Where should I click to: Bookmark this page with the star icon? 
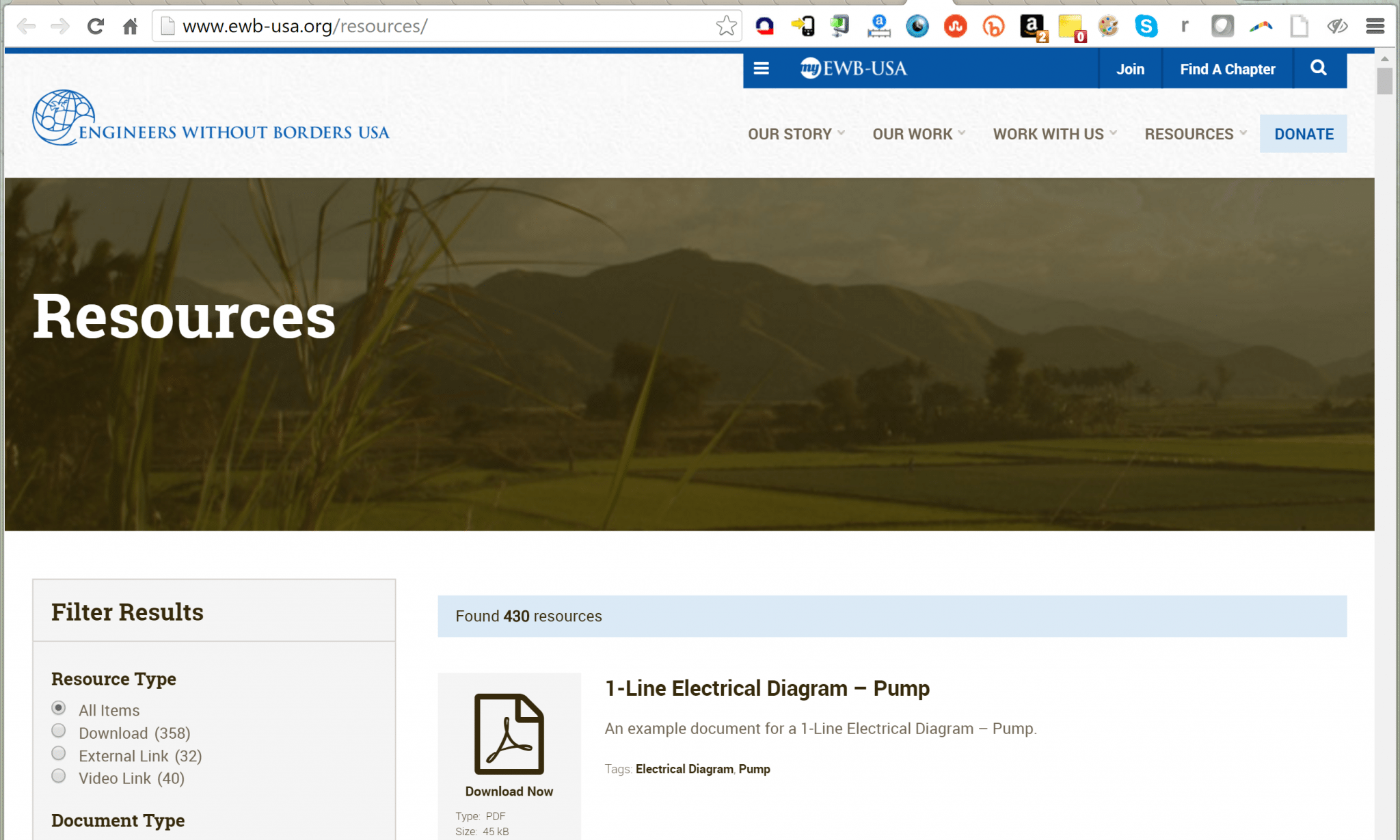coord(726,26)
